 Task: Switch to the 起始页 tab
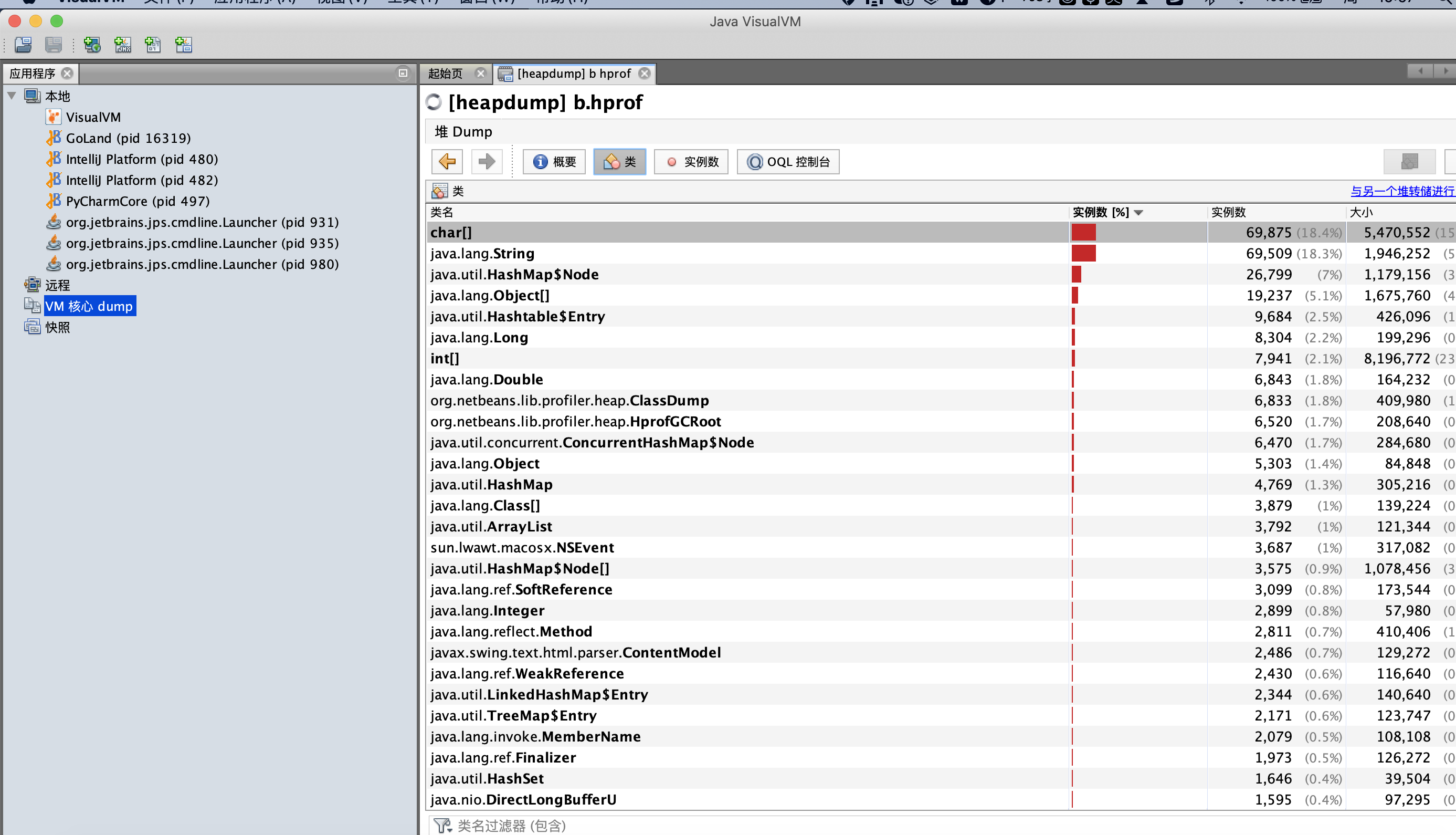point(445,74)
